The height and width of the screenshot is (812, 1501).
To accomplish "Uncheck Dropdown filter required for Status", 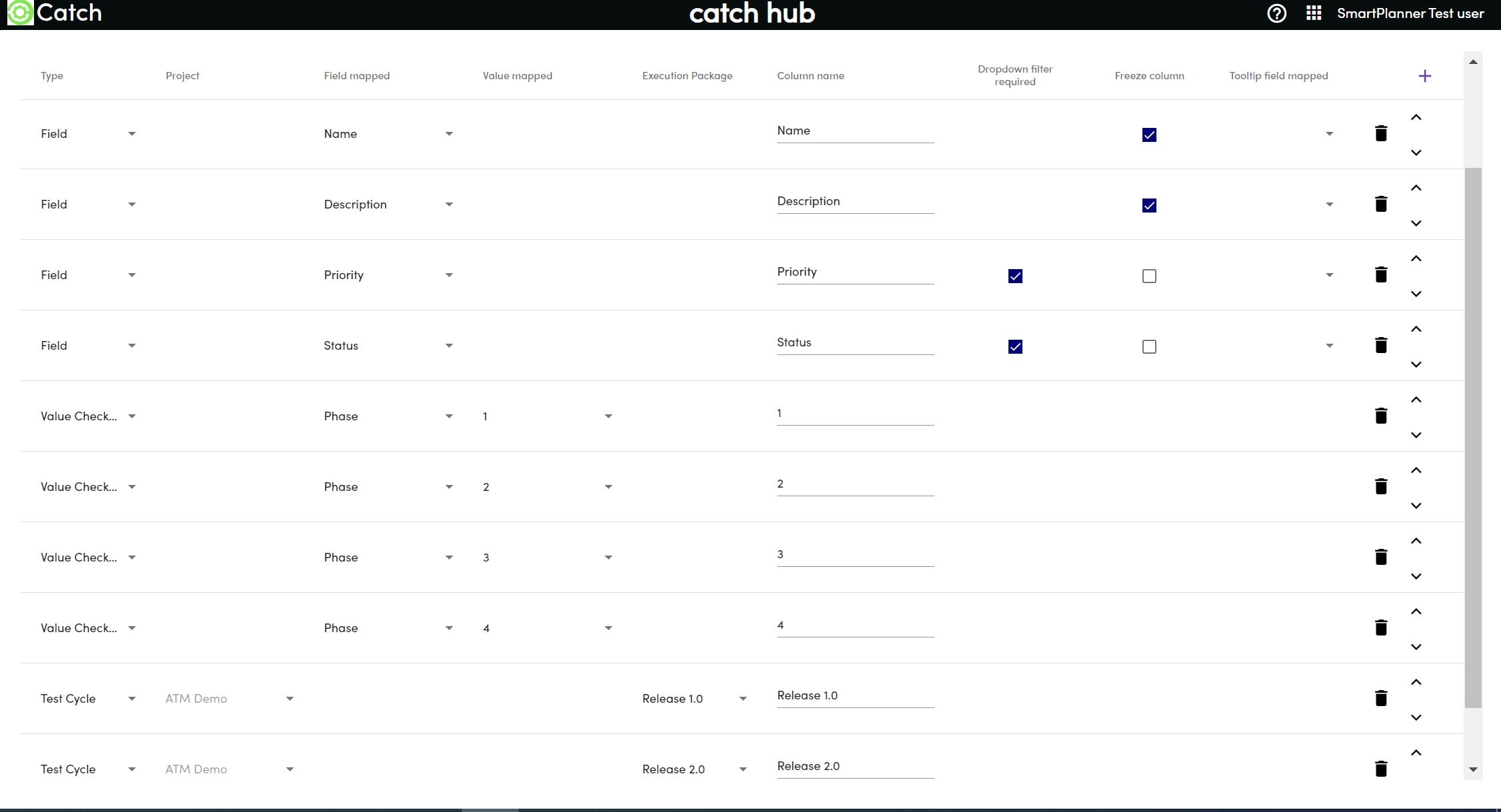I will pos(1014,346).
